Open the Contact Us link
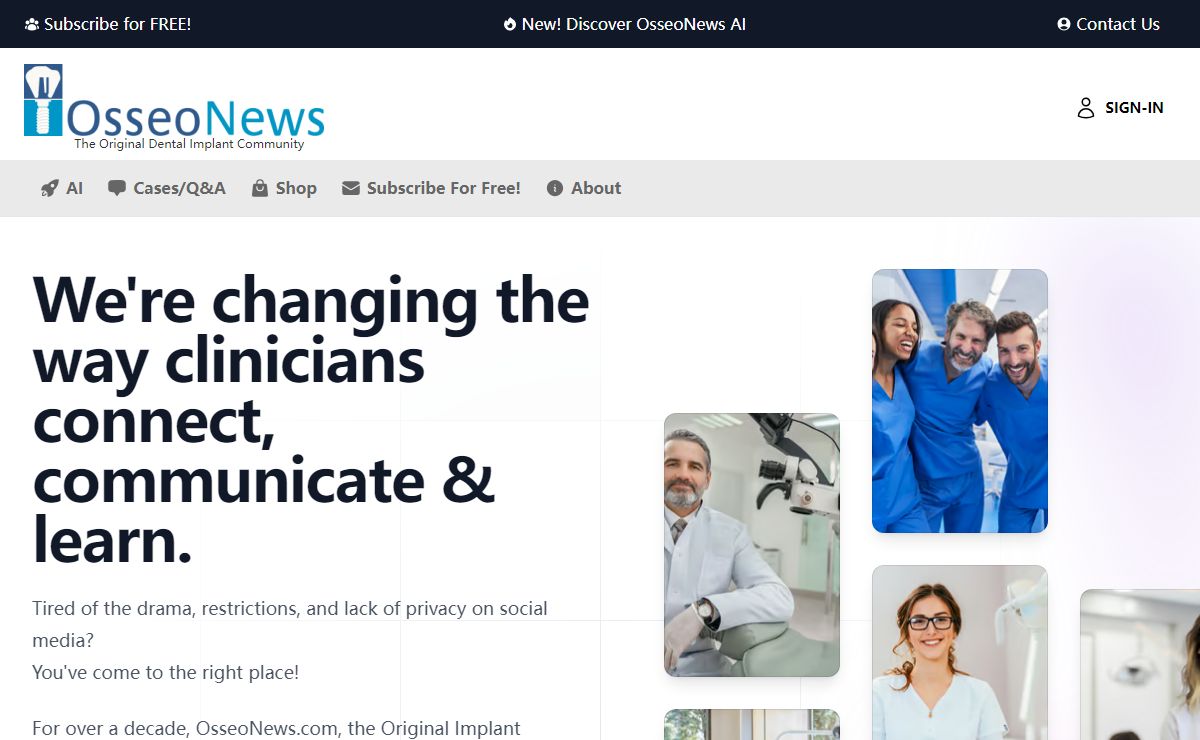 (1118, 24)
